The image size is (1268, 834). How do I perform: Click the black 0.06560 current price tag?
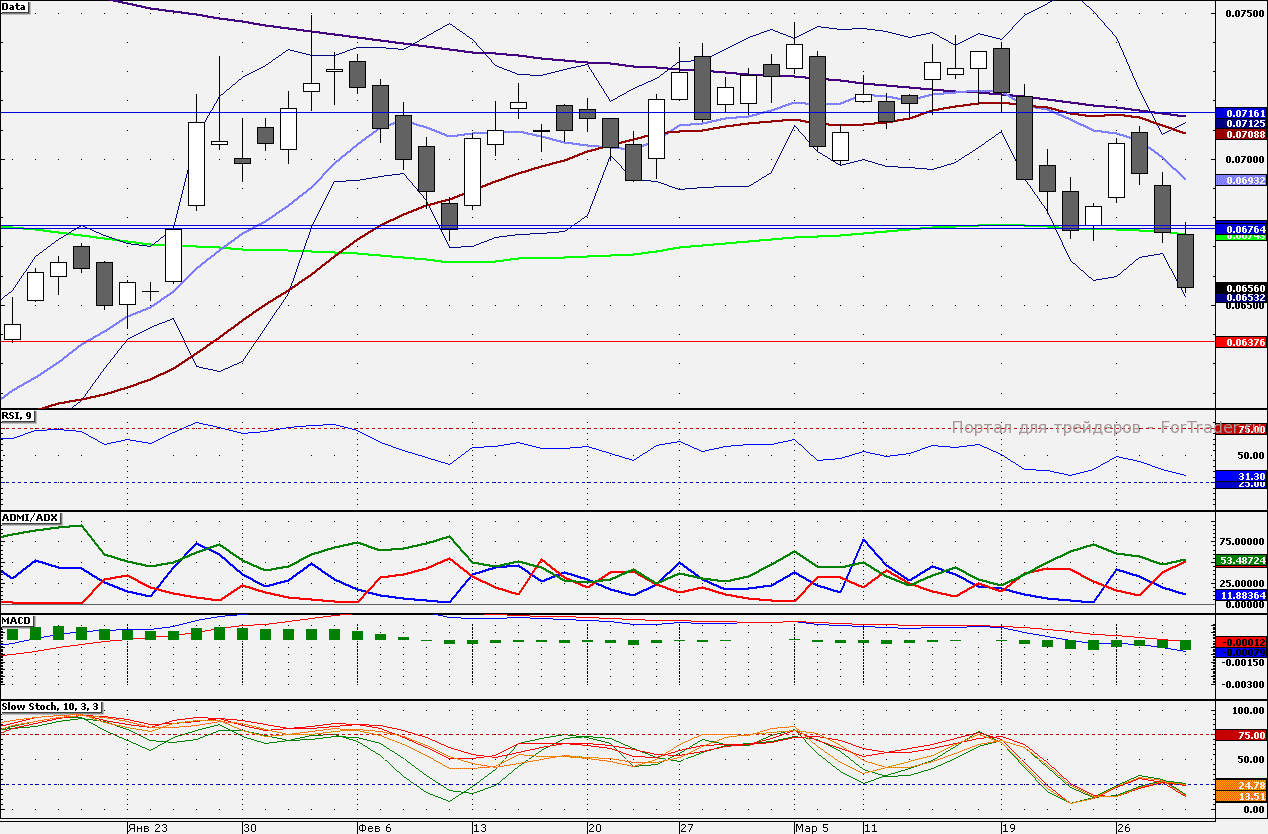tap(1240, 288)
